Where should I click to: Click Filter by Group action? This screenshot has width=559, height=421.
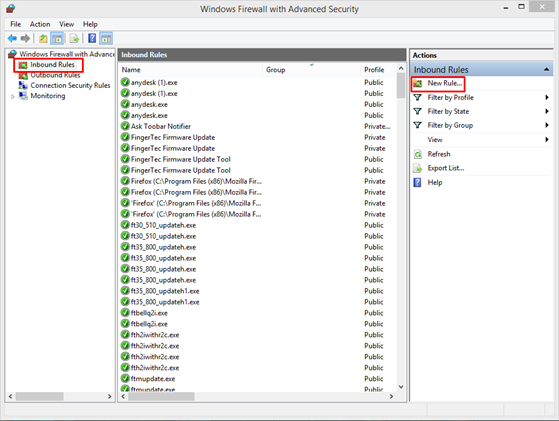pyautogui.click(x=450, y=125)
